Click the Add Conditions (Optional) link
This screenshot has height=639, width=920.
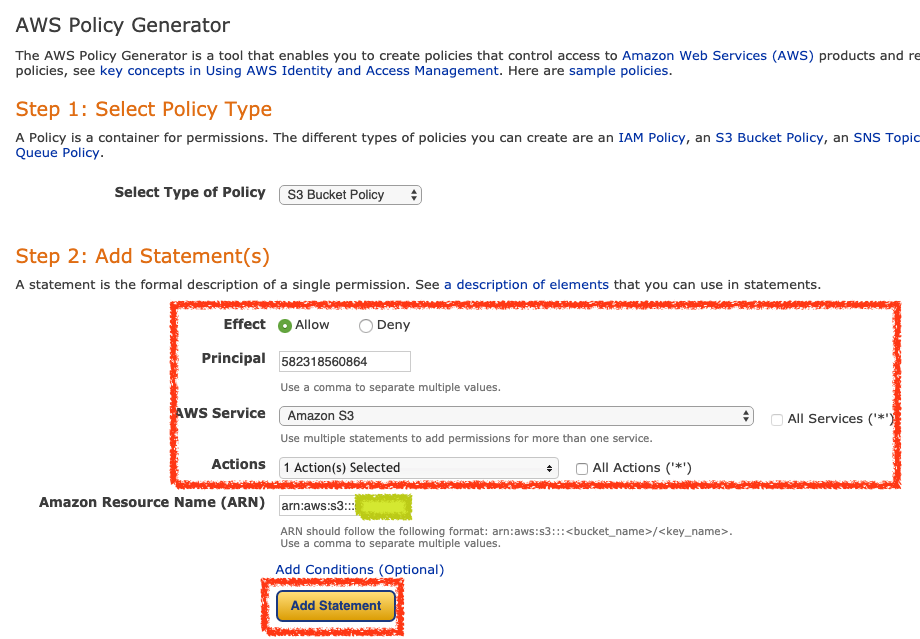tap(360, 570)
